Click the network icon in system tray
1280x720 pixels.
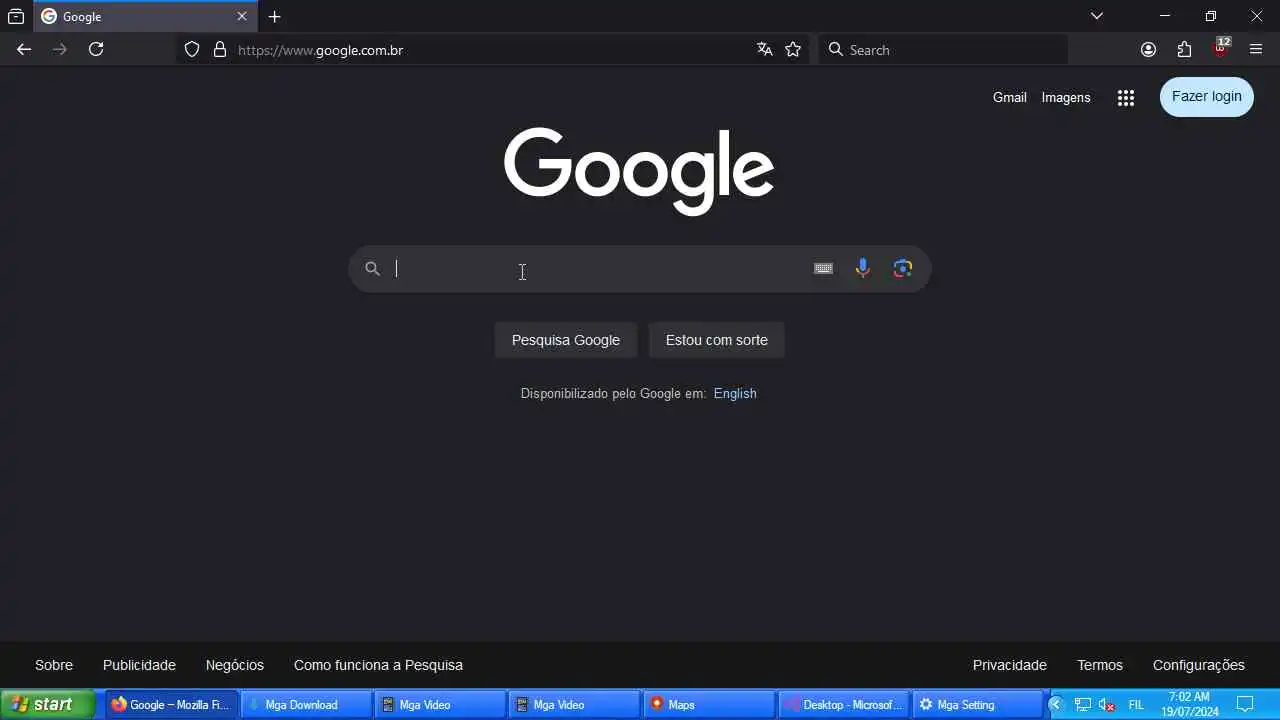(1082, 705)
